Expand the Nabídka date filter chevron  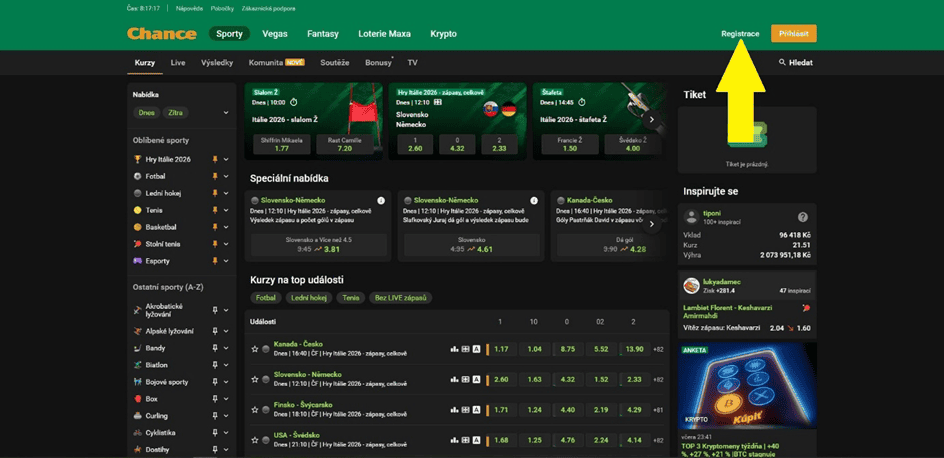(x=226, y=113)
